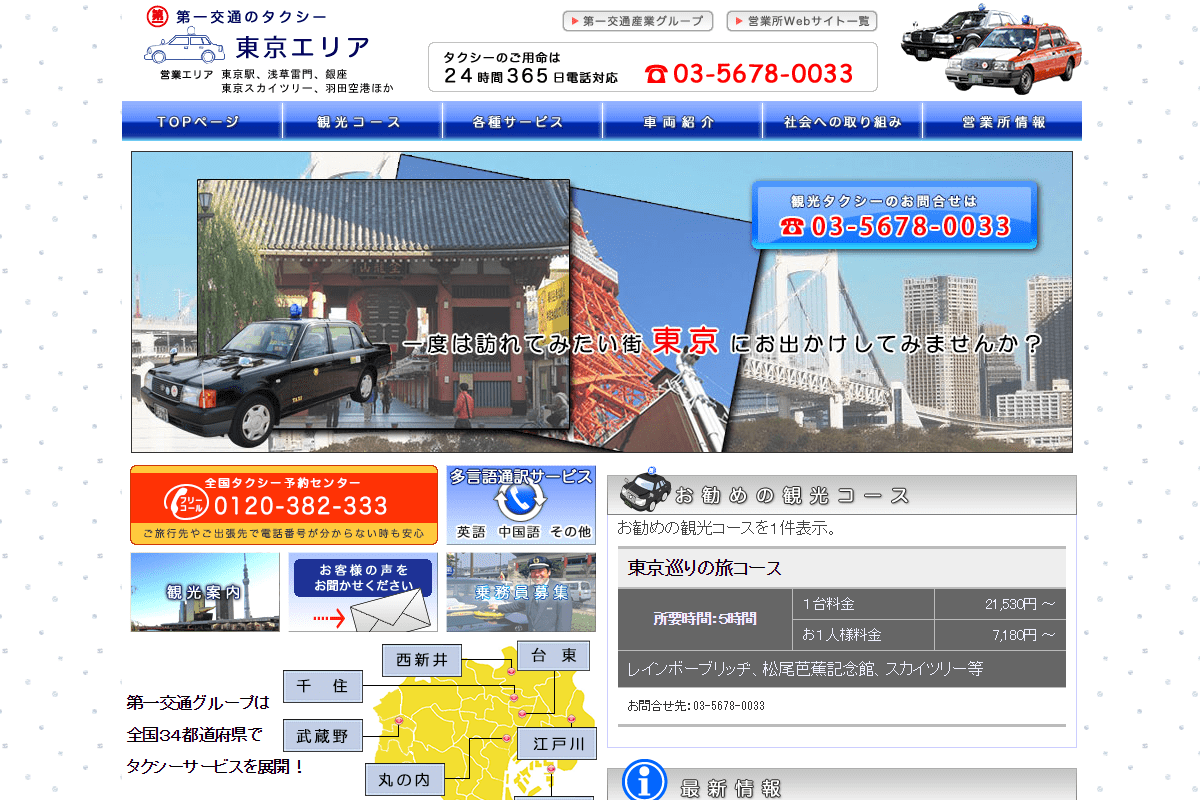The width and height of the screenshot is (1200, 800).
Task: Open the 営業所Webサイト一覧 button
Action: coord(802,21)
